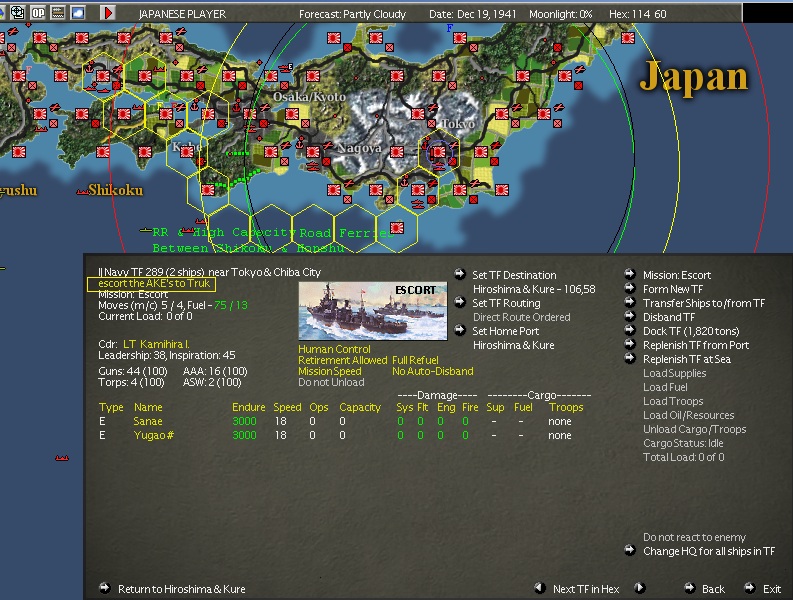Toggle Human Control setting

coord(334,349)
